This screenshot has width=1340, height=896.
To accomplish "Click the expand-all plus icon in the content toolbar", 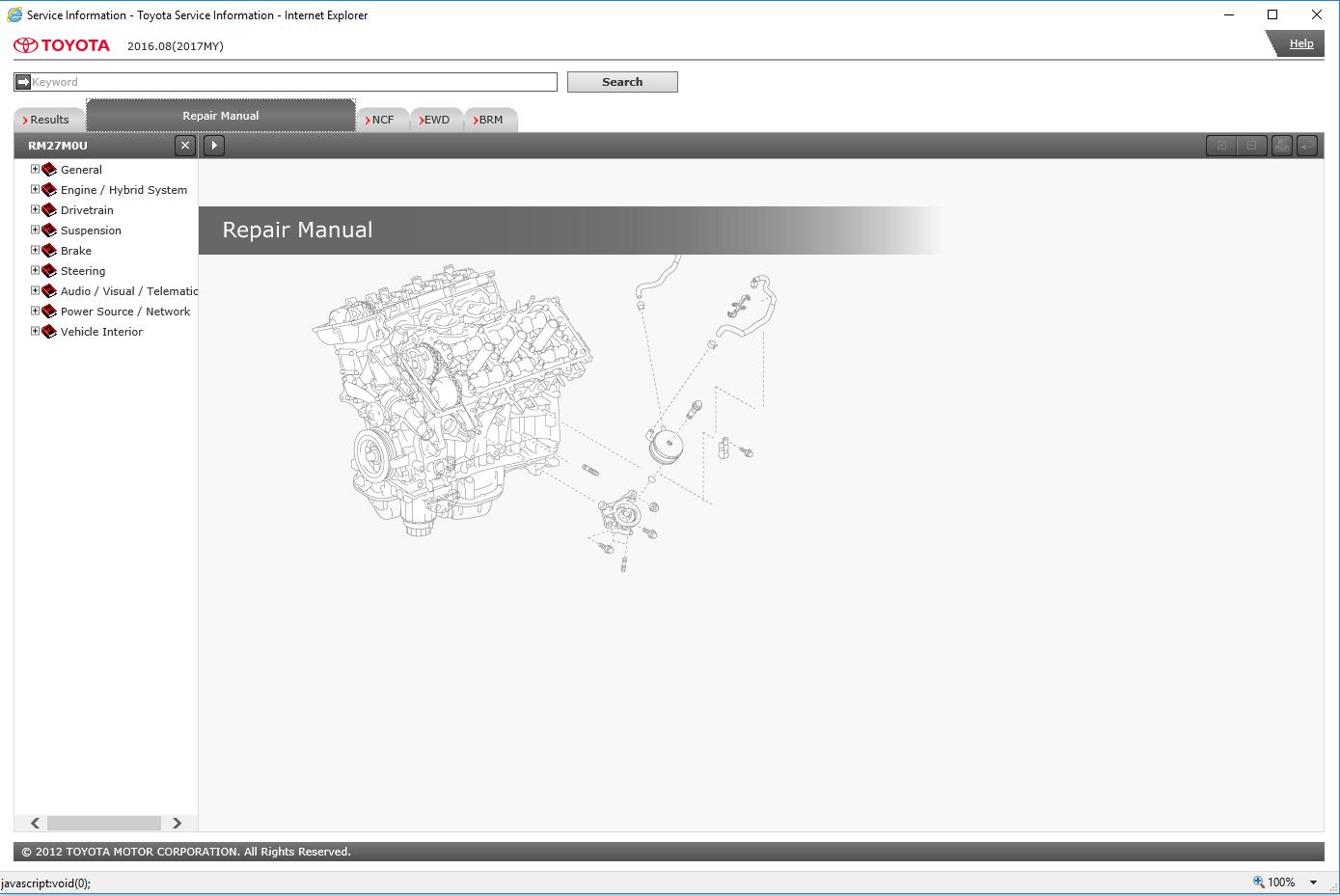I will point(1221,146).
